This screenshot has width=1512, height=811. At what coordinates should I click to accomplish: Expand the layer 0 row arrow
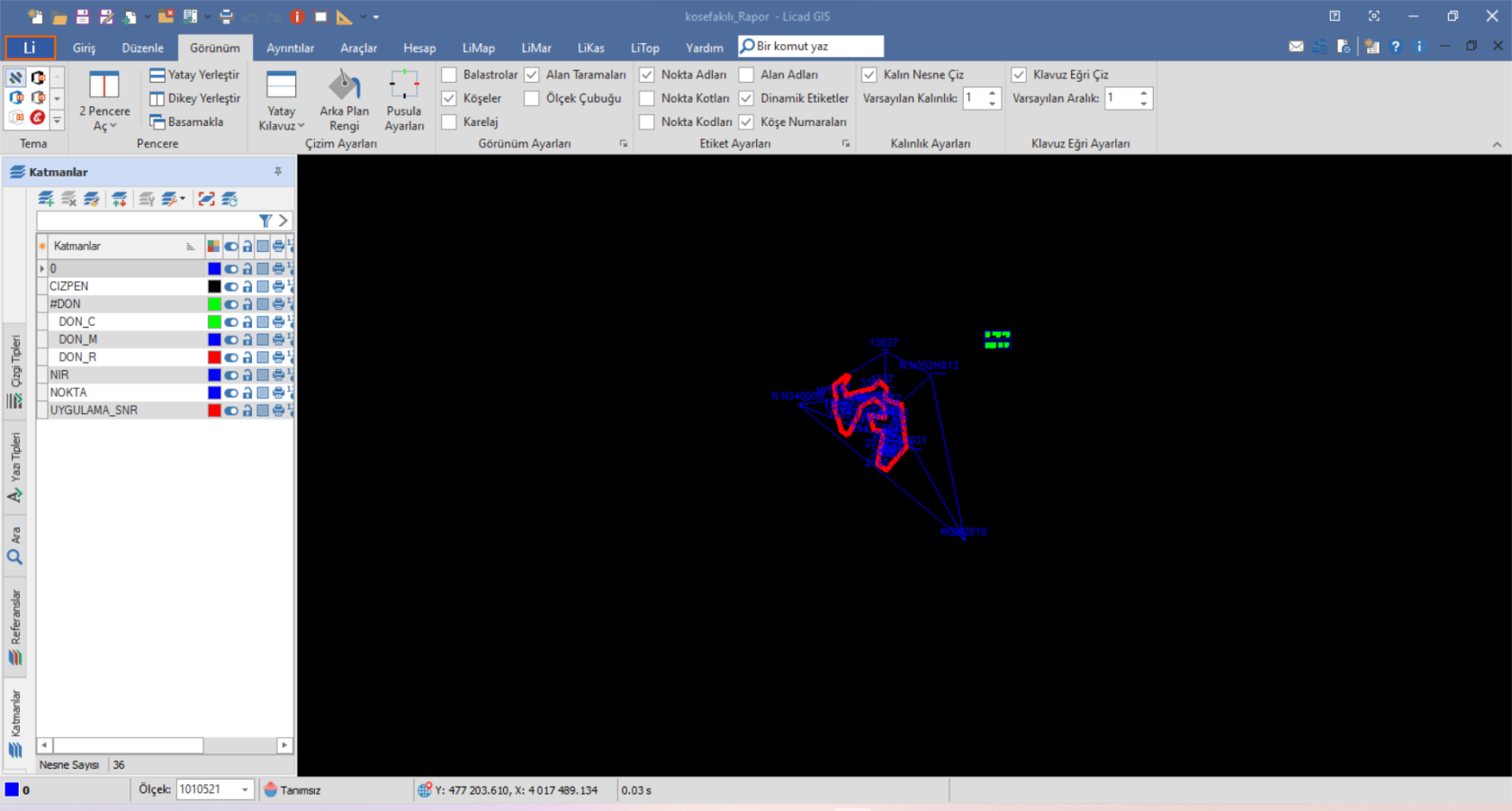pos(41,268)
